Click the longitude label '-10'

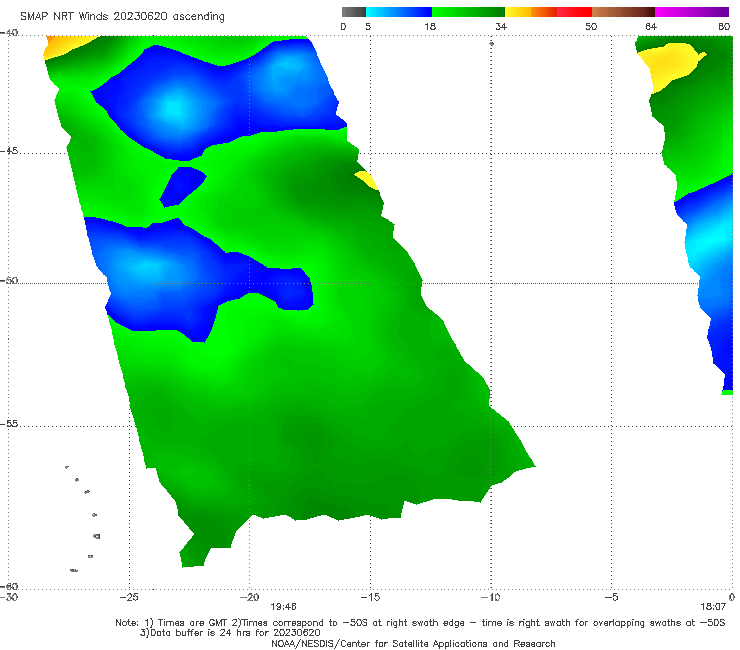coord(491,597)
